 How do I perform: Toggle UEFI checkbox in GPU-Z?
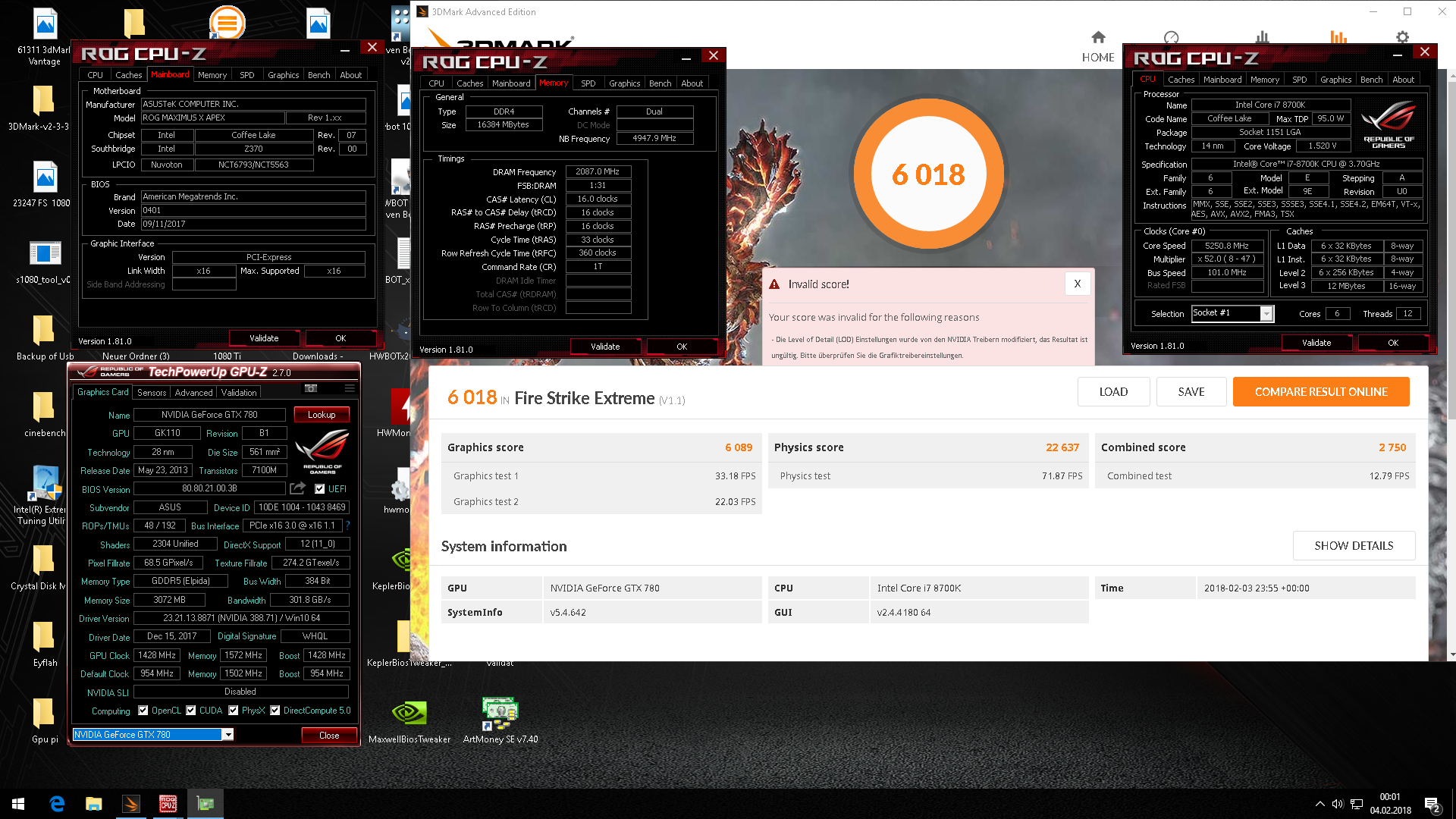click(x=319, y=489)
